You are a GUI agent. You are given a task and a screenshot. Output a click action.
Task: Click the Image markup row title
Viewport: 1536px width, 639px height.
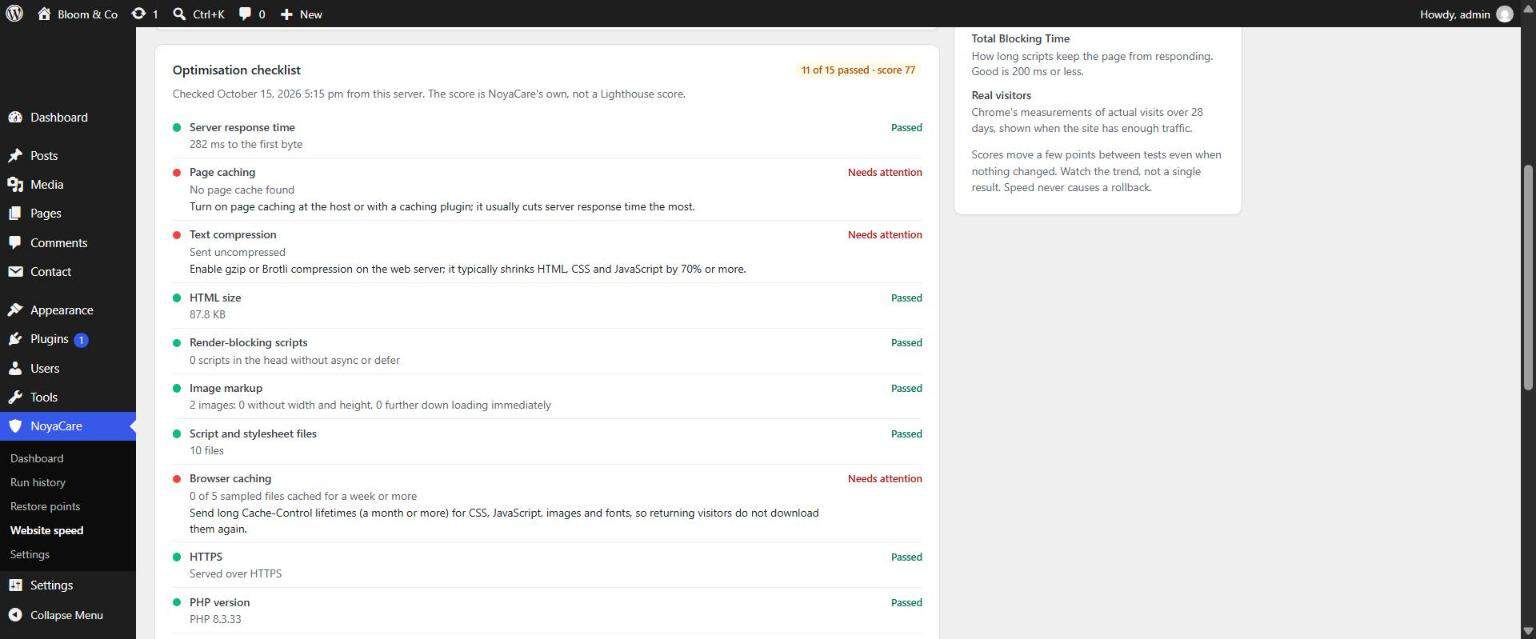tap(226, 388)
